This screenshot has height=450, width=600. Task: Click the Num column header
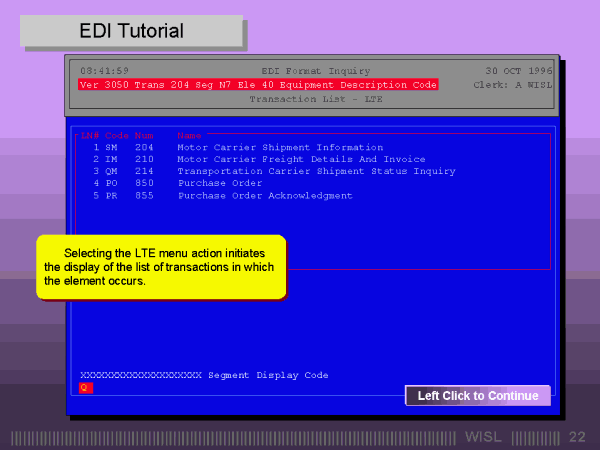click(x=144, y=135)
